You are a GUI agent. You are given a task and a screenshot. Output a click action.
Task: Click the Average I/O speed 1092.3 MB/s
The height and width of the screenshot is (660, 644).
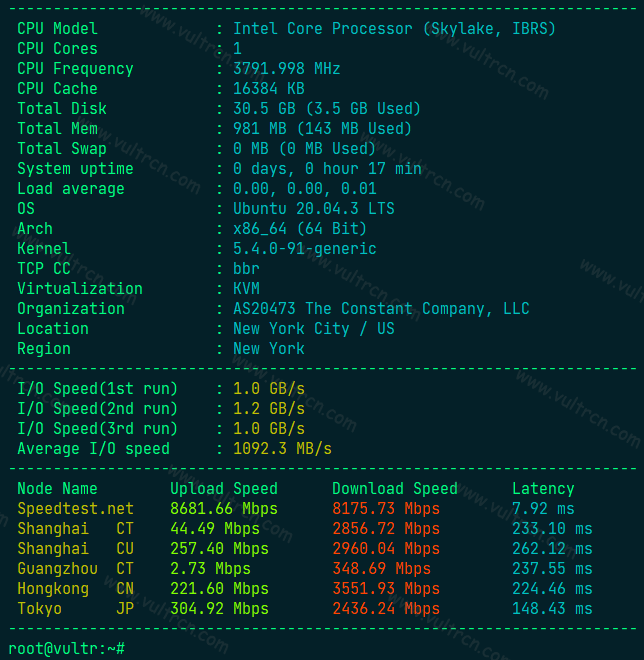pos(282,449)
